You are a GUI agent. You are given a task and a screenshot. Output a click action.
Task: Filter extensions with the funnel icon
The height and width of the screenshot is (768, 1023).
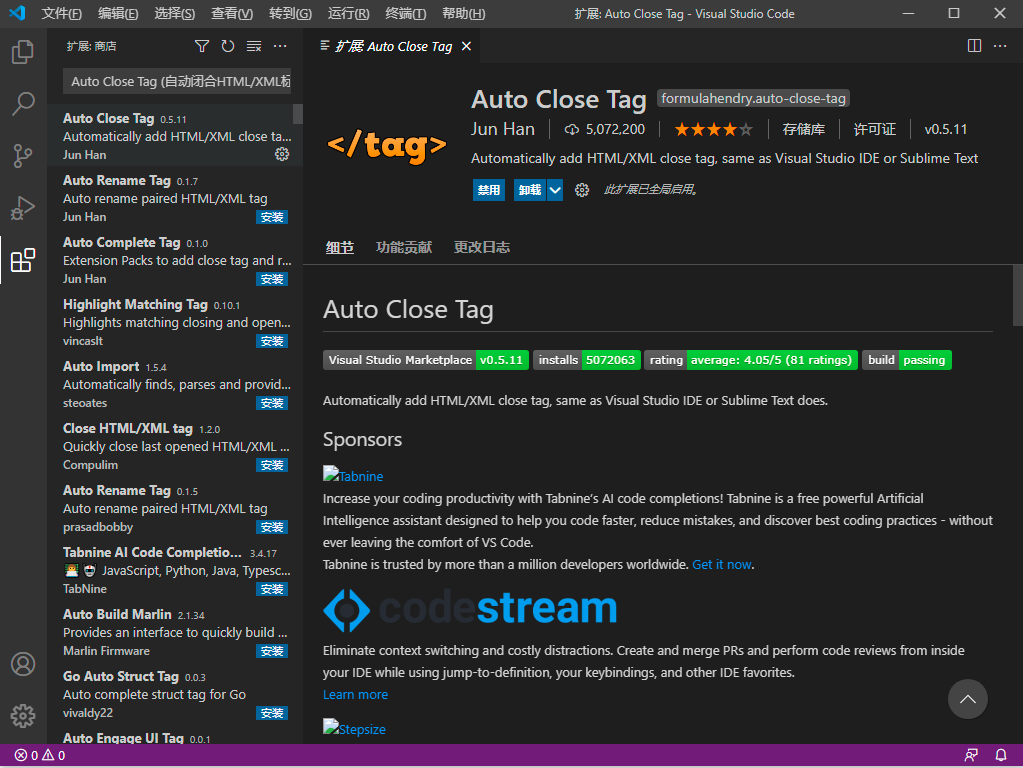202,46
